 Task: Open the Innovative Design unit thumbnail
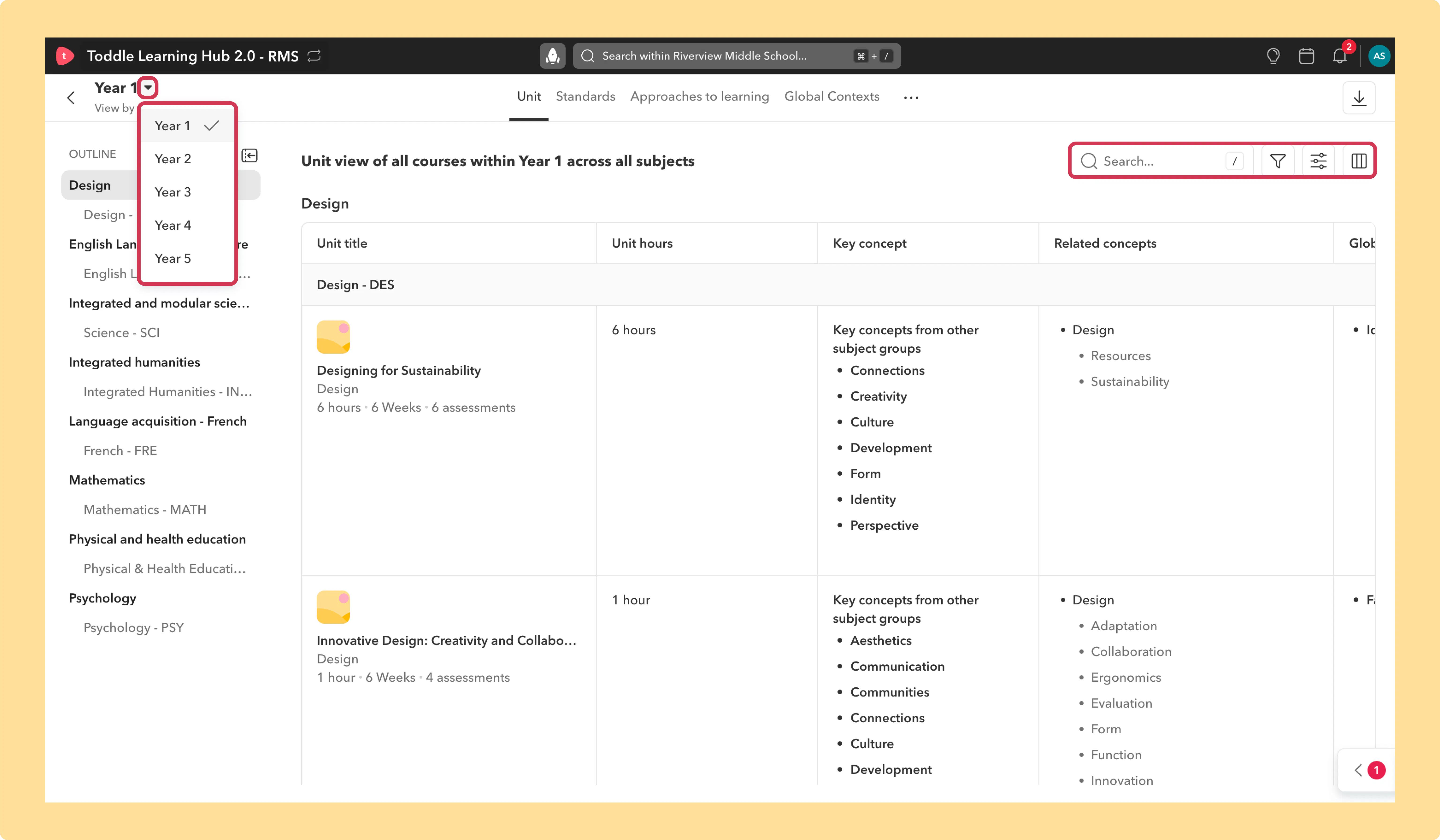pyautogui.click(x=333, y=607)
